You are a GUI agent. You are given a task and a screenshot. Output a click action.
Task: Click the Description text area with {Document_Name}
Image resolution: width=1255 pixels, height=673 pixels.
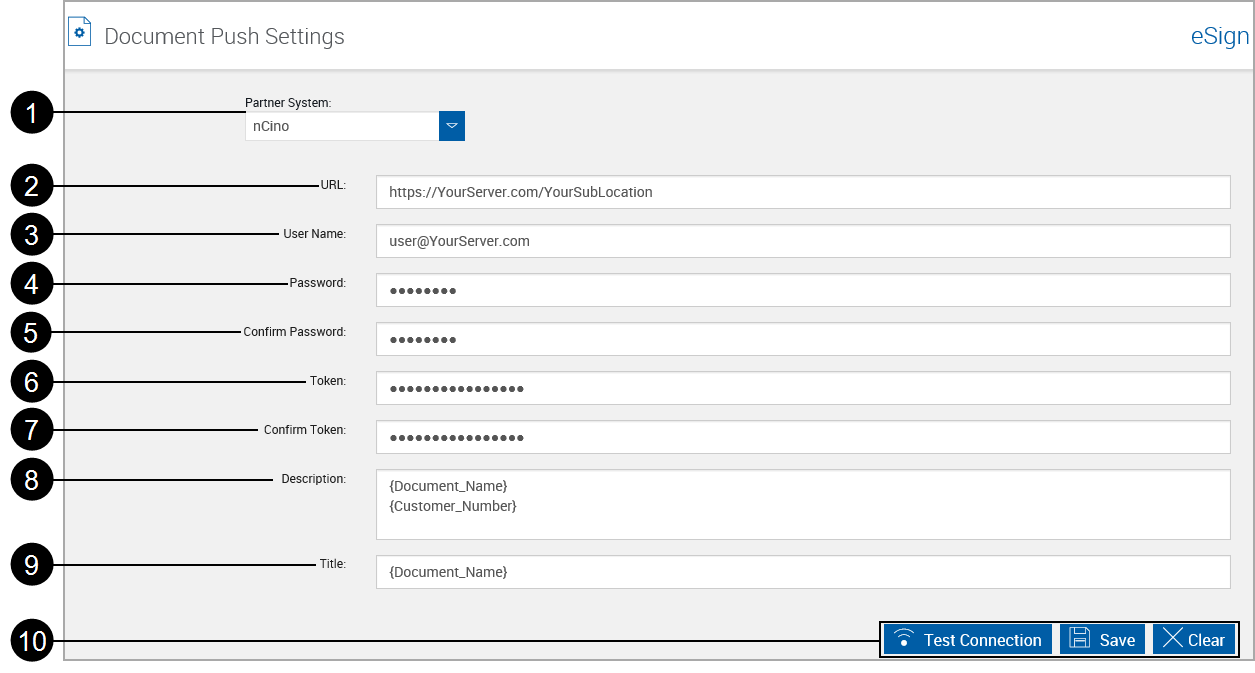tap(800, 503)
